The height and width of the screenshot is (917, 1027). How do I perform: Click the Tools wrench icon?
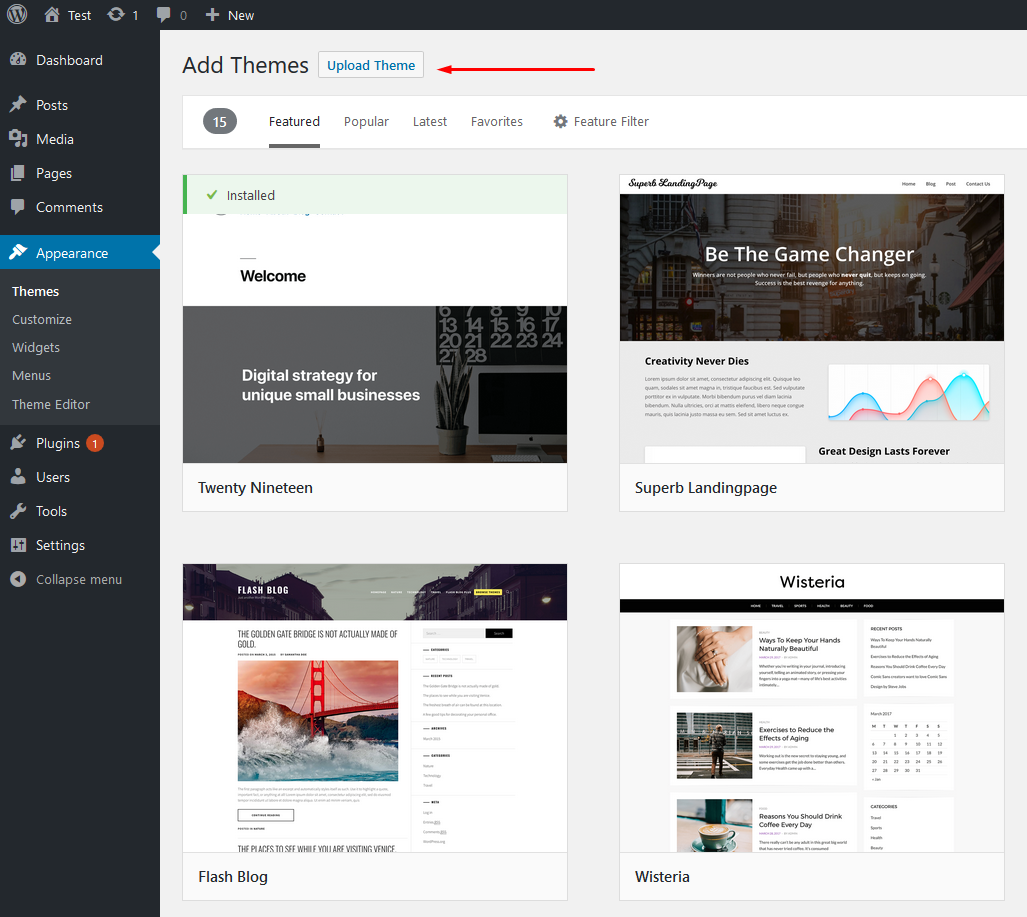[18, 511]
